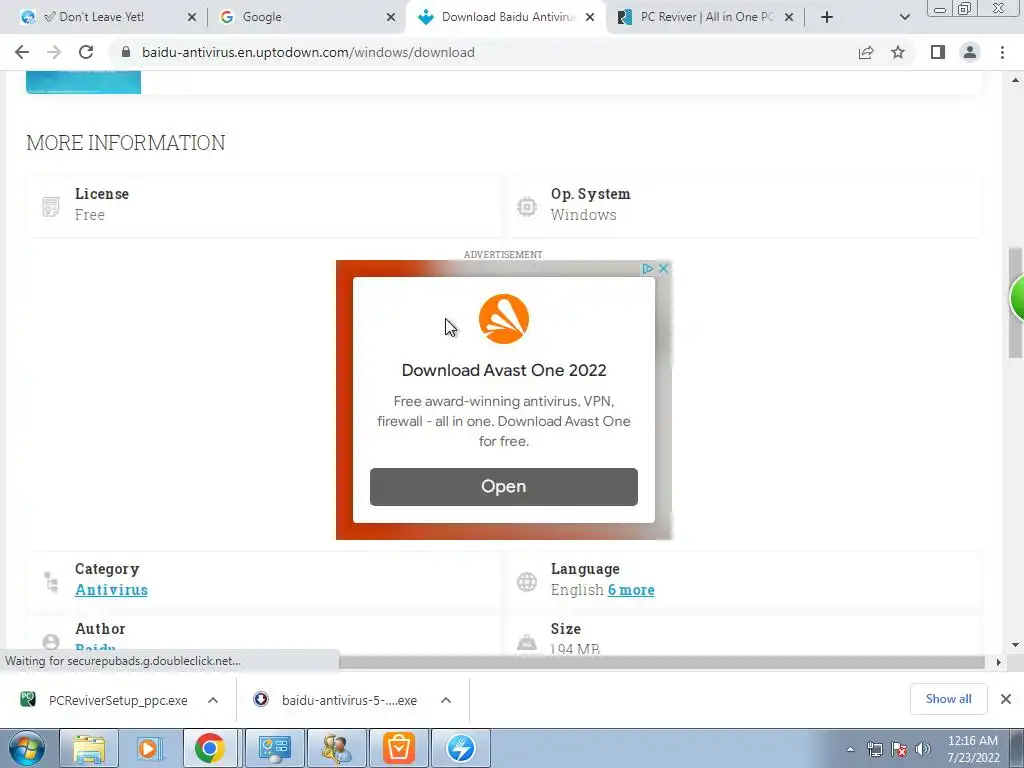Click the Author person icon

tap(50, 641)
